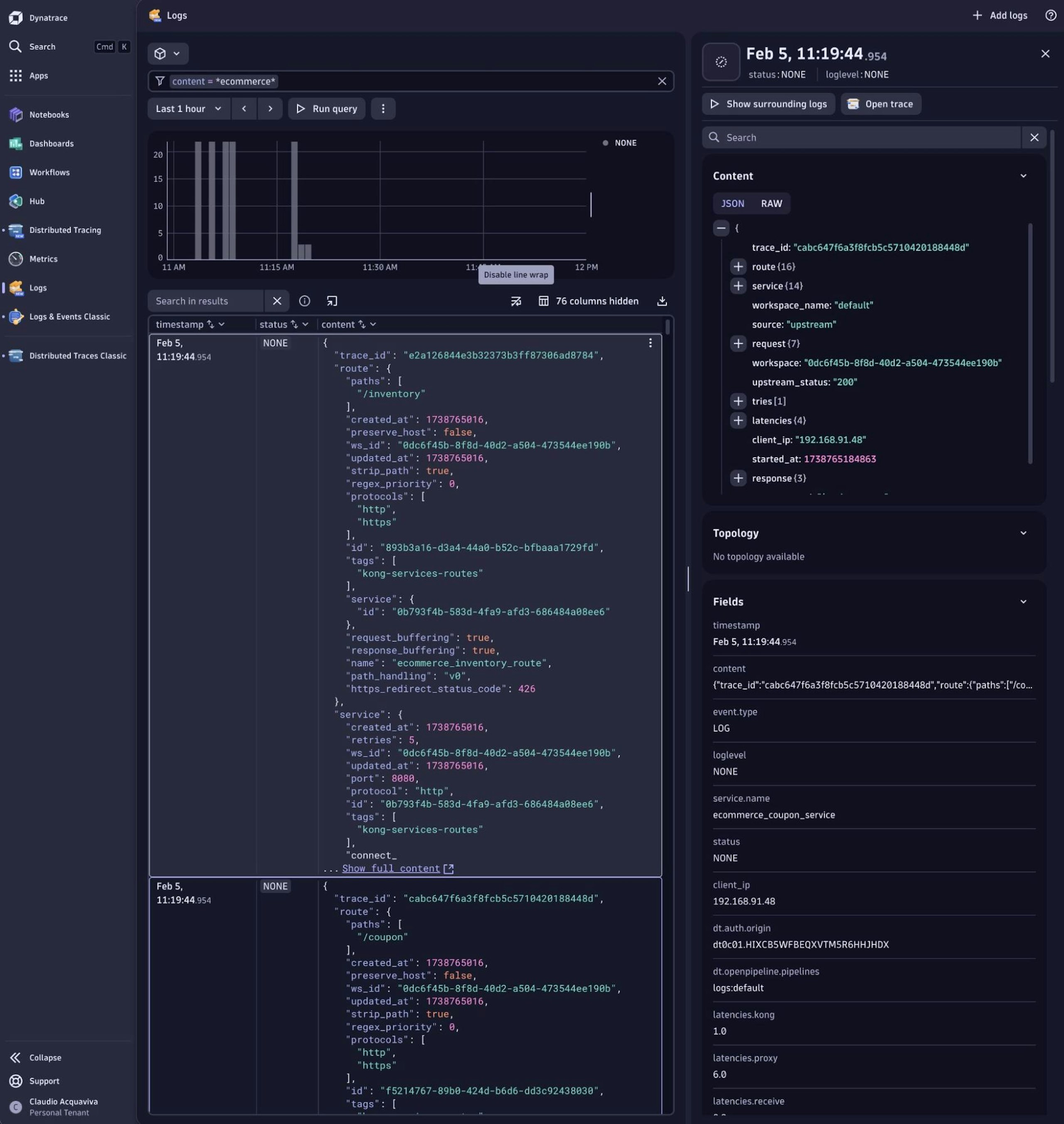
Task: Click the log table vertical scrollbar
Action: pyautogui.click(x=667, y=327)
